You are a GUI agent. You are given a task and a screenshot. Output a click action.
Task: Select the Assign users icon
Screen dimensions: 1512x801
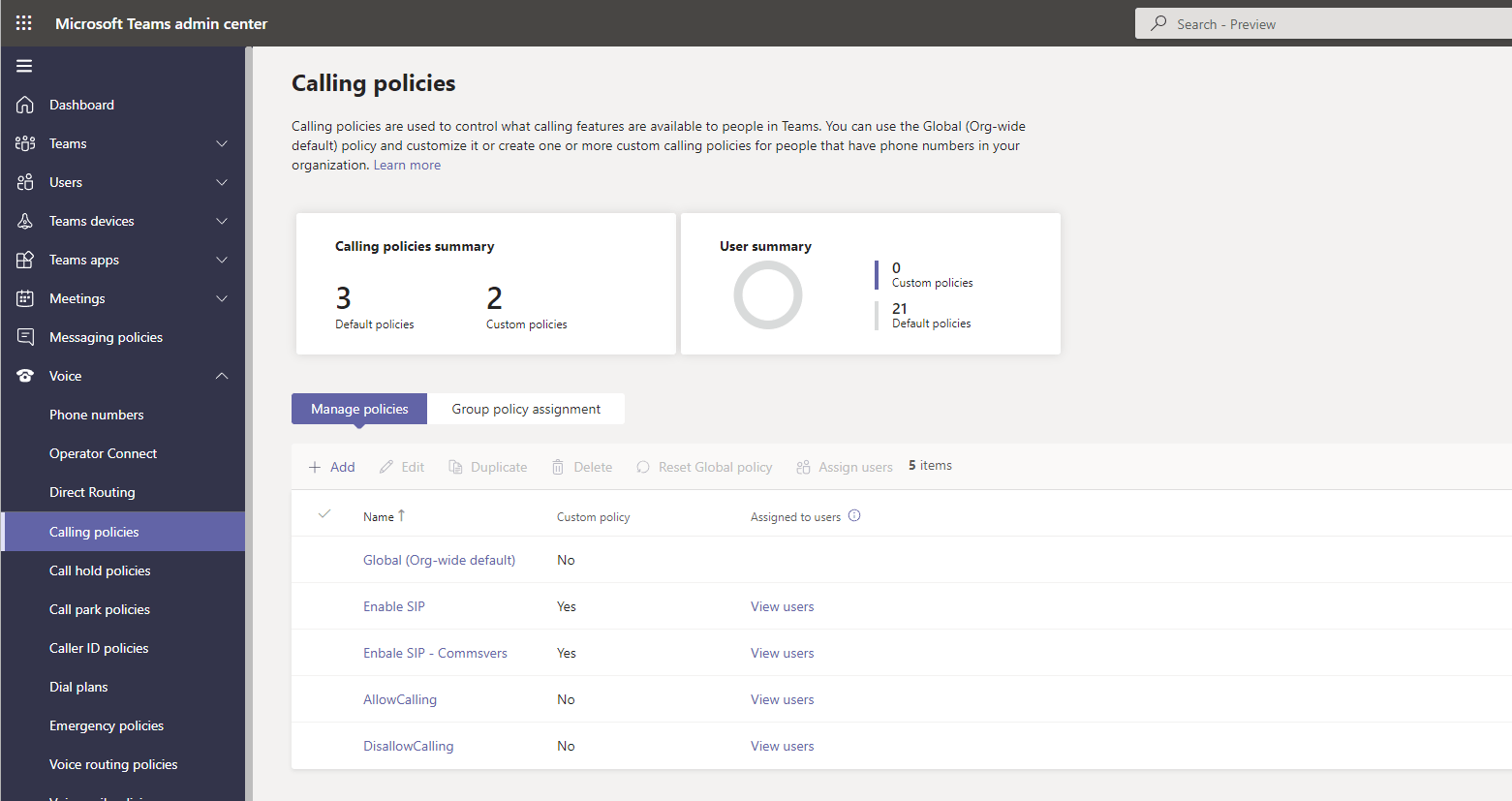[803, 466]
